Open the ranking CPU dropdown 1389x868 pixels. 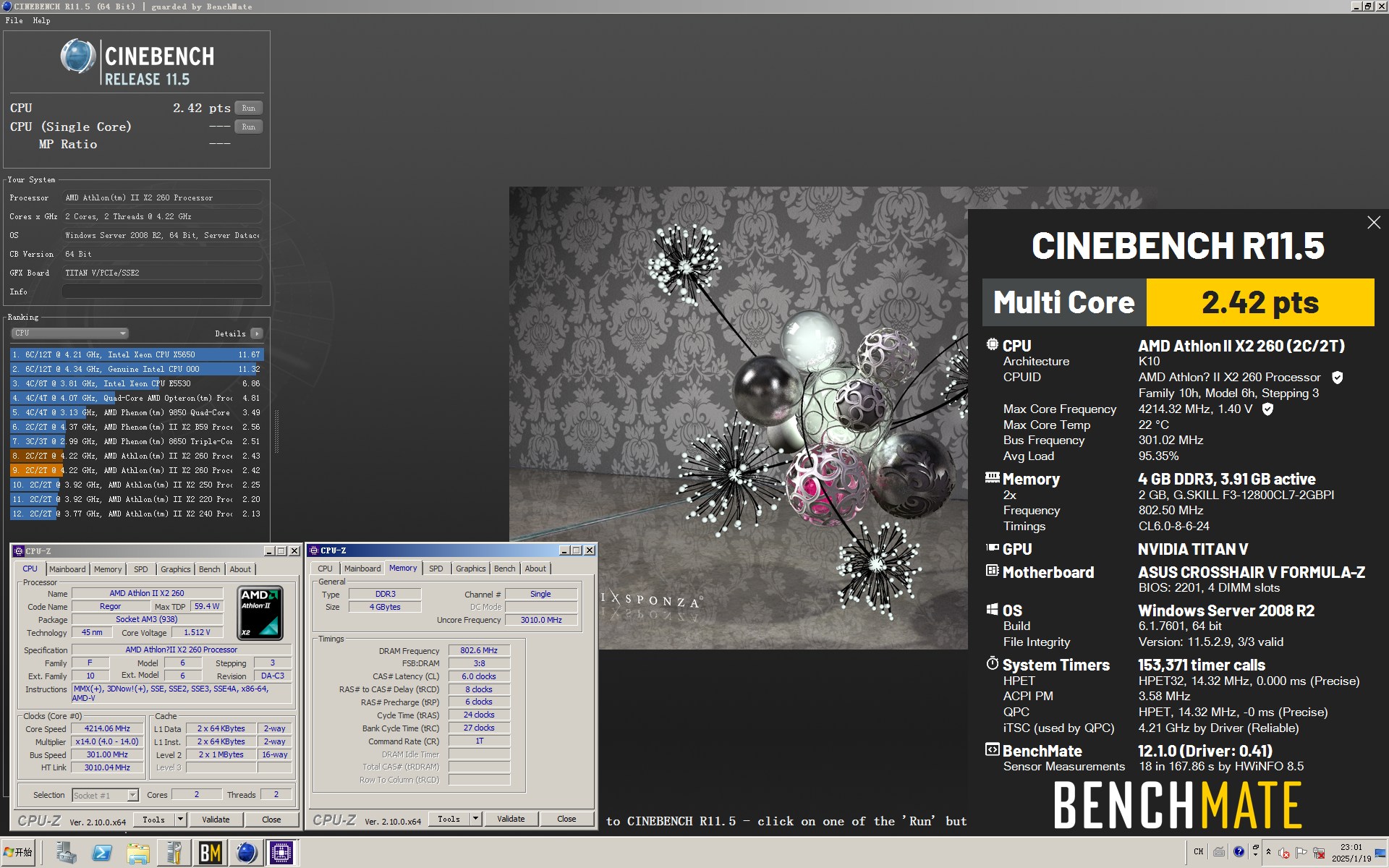[69, 333]
